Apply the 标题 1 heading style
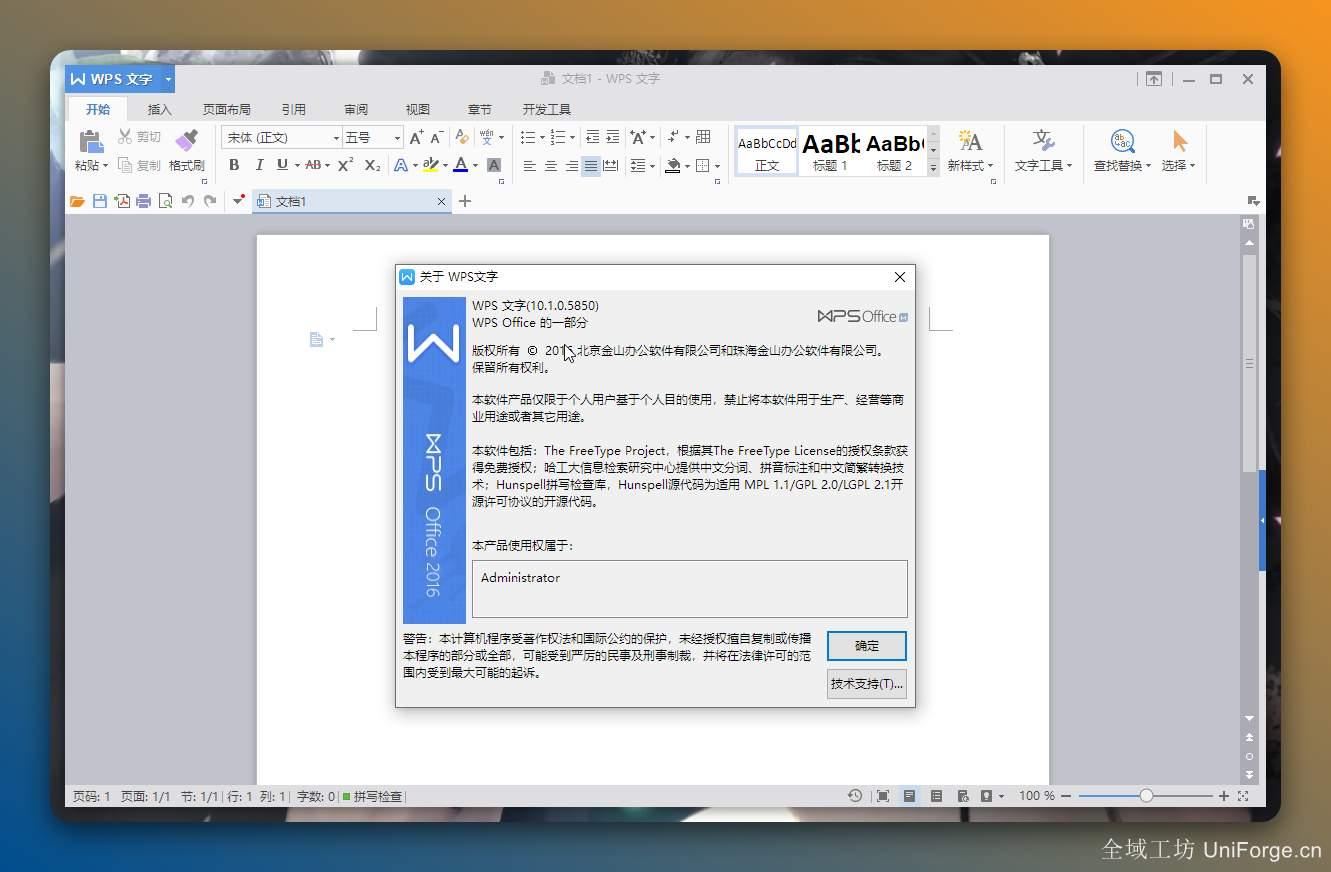Viewport: 1331px width, 872px height. click(x=830, y=150)
